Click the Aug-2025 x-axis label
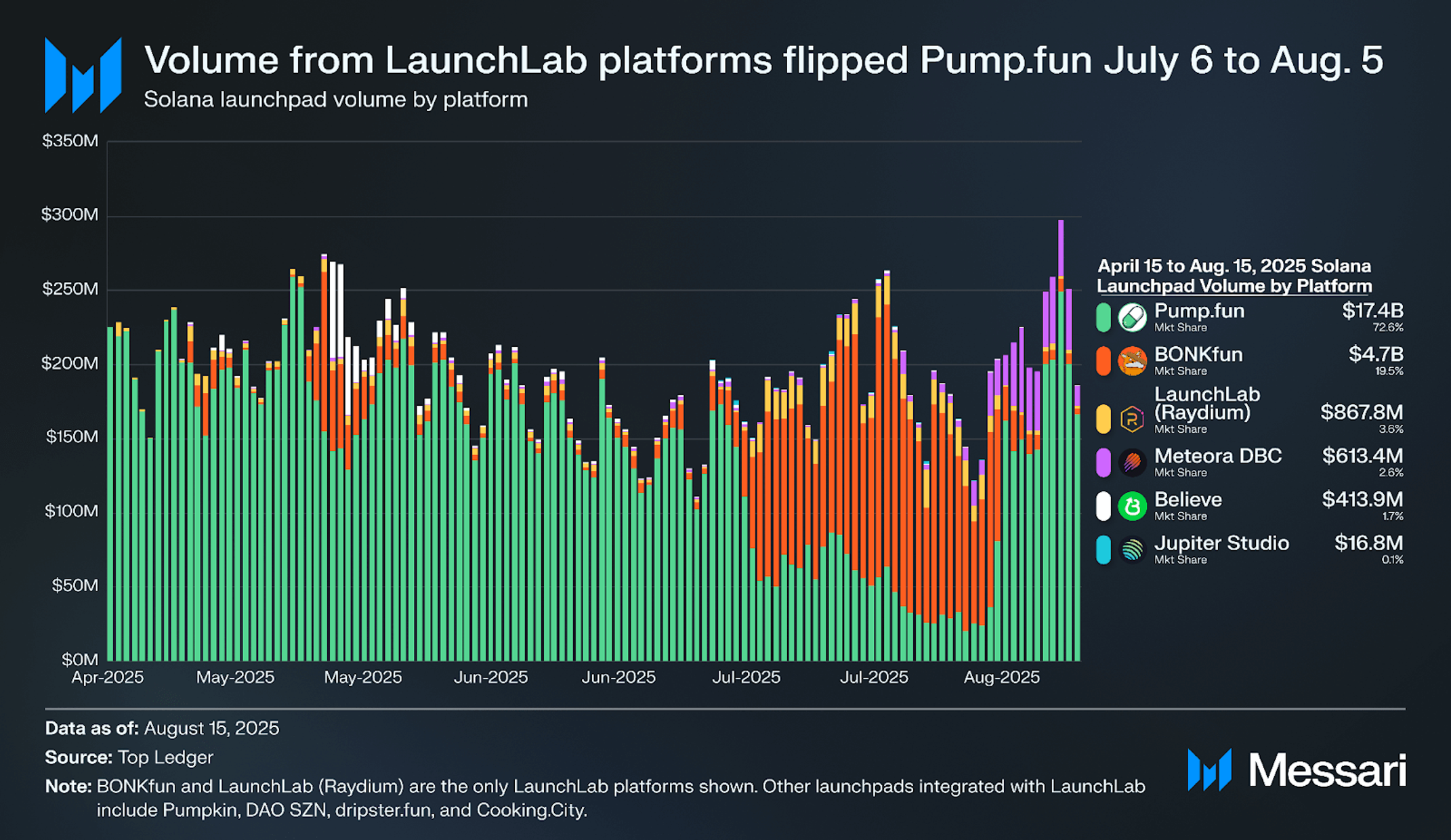The image size is (1451, 840). click(1001, 677)
